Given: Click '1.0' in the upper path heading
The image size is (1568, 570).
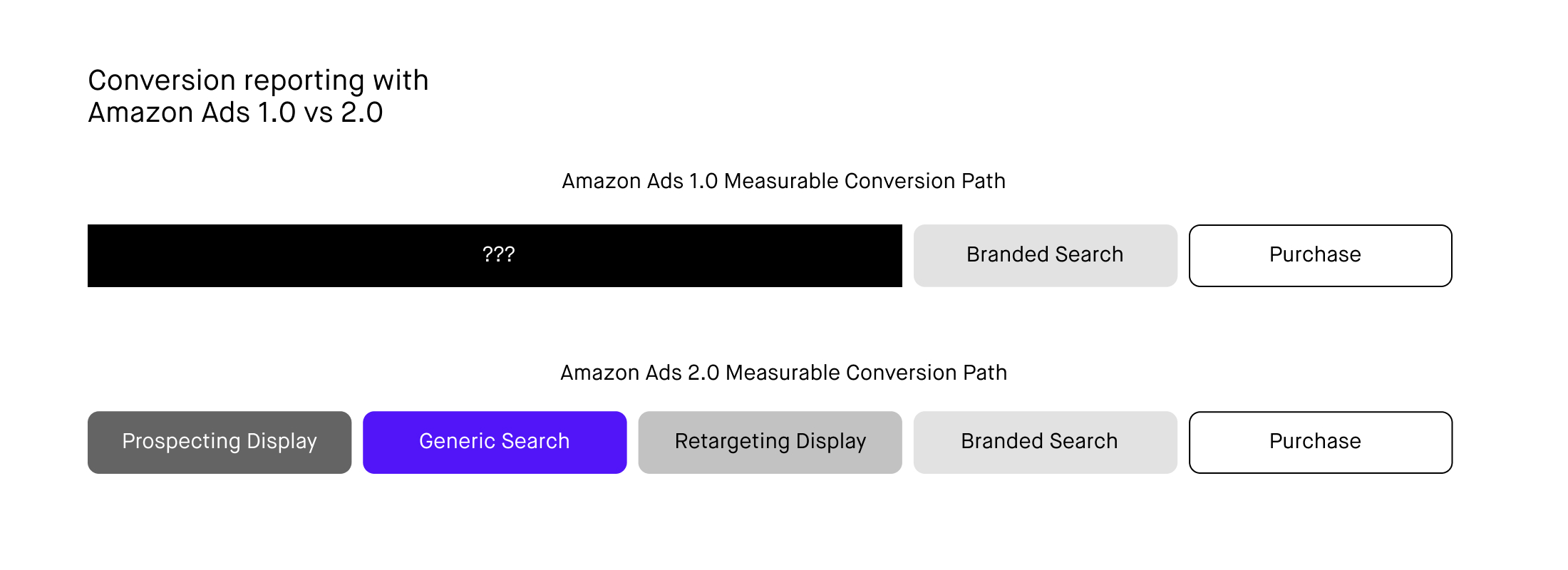Looking at the screenshot, I should click(x=703, y=181).
